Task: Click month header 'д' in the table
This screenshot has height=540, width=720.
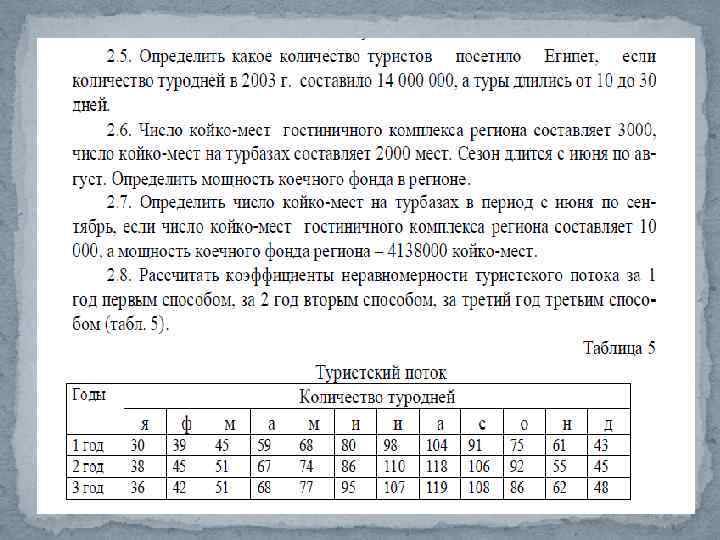Action: tap(608, 424)
